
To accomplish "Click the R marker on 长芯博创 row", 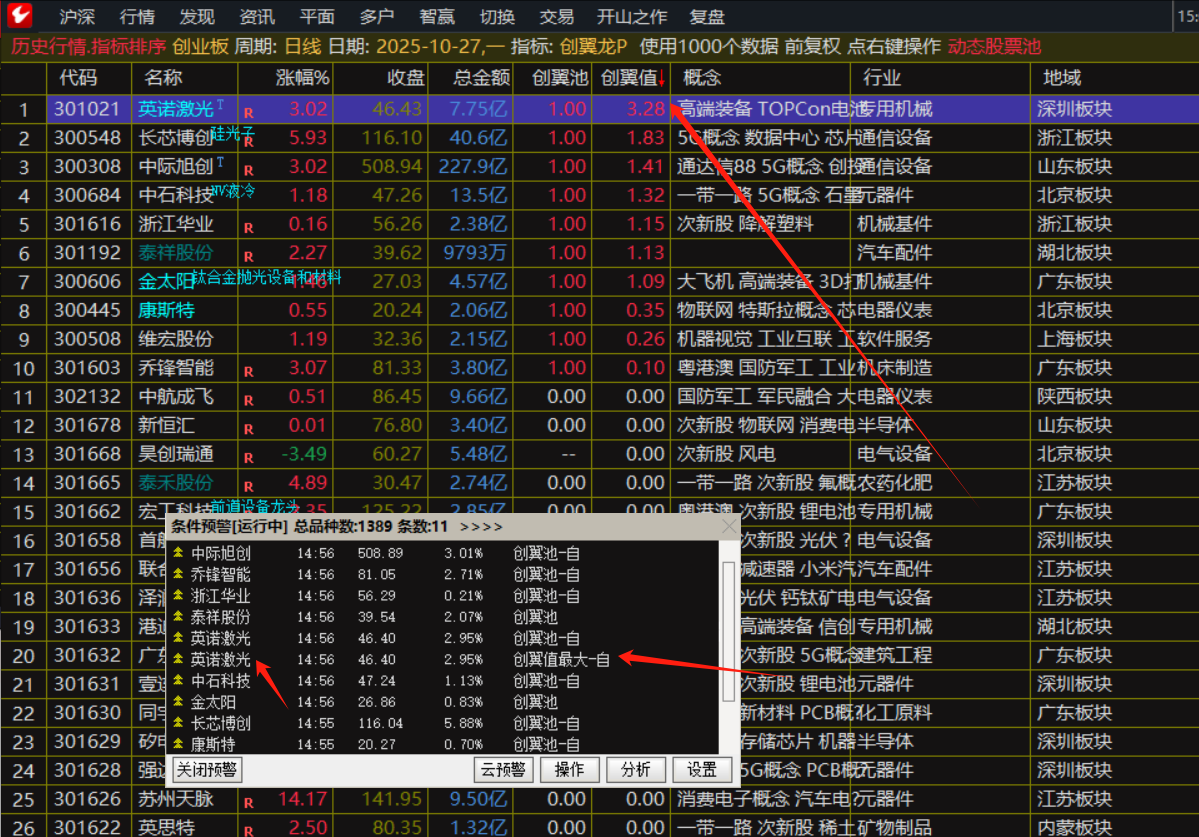I will (x=248, y=142).
